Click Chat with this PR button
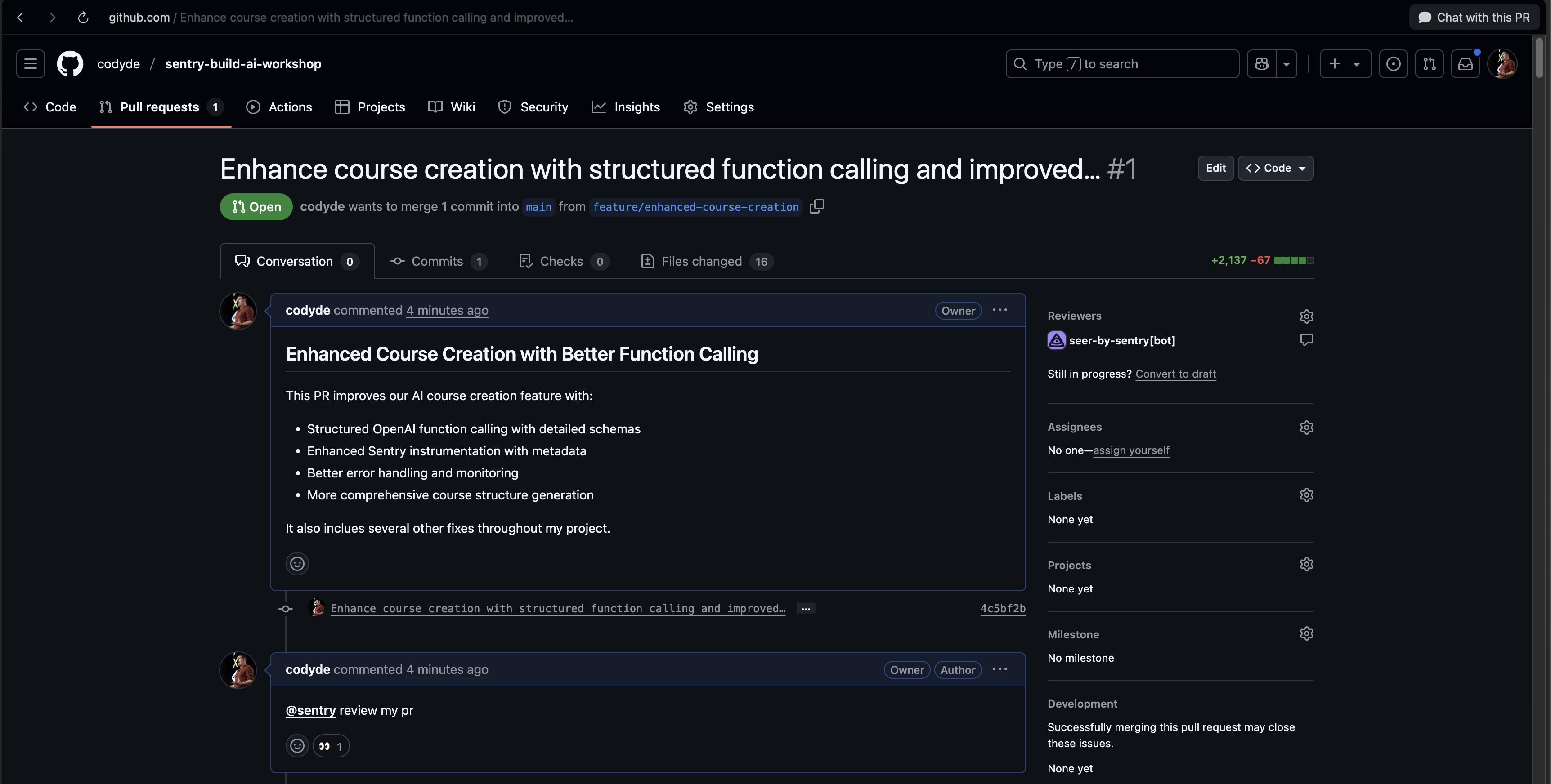Screen dimensions: 1551x784 [x=1474, y=18]
